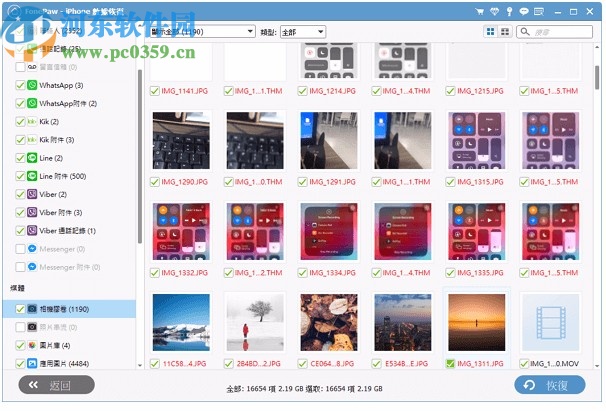Toggle the Viber (2) checkbox
This screenshot has height=411, width=606.
[x=20, y=194]
